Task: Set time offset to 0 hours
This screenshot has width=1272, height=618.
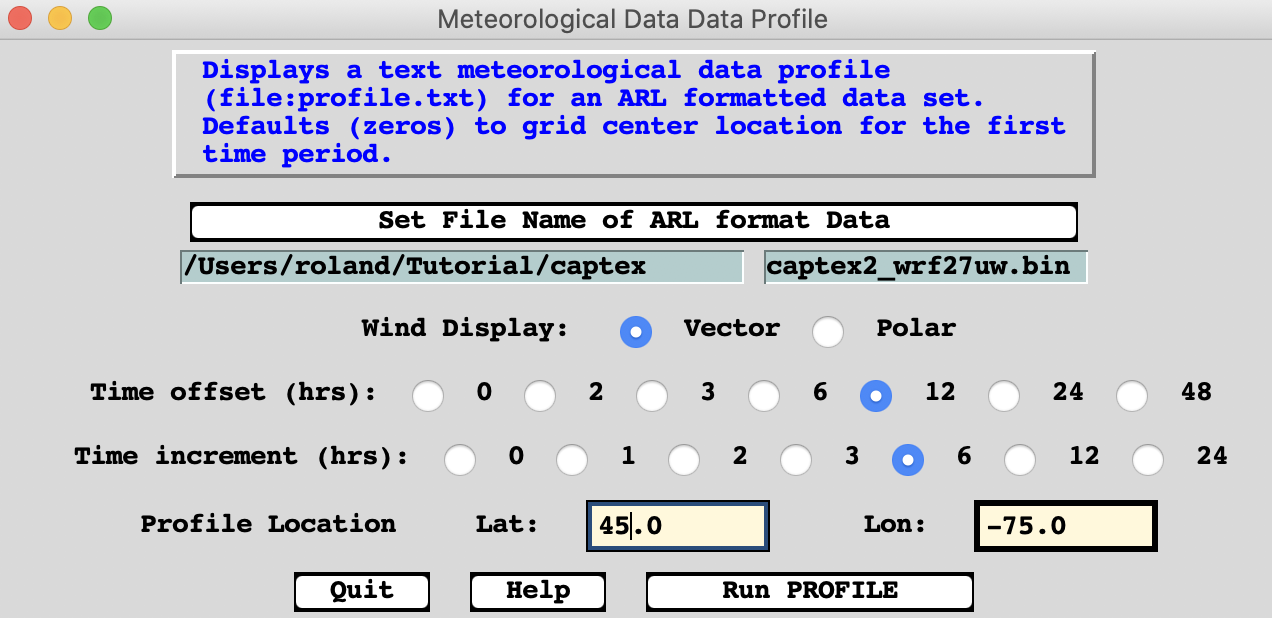Action: coord(428,395)
